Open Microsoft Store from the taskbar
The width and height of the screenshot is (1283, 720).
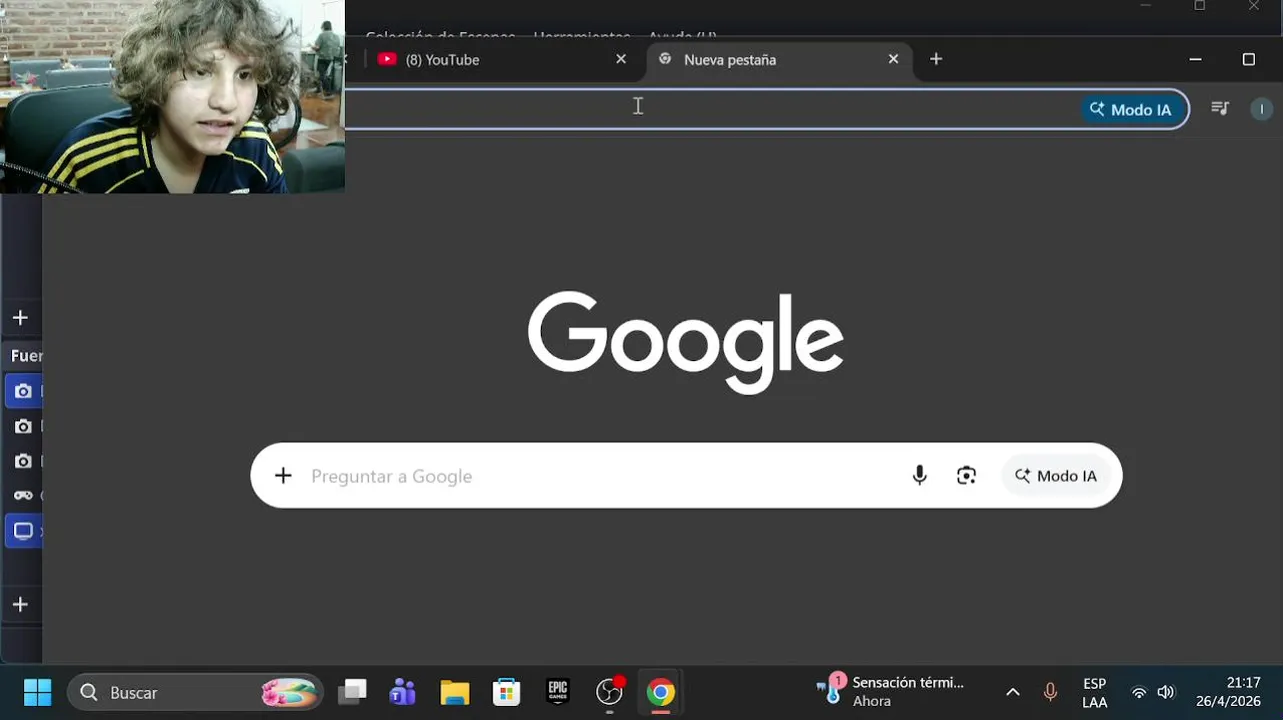pos(507,692)
